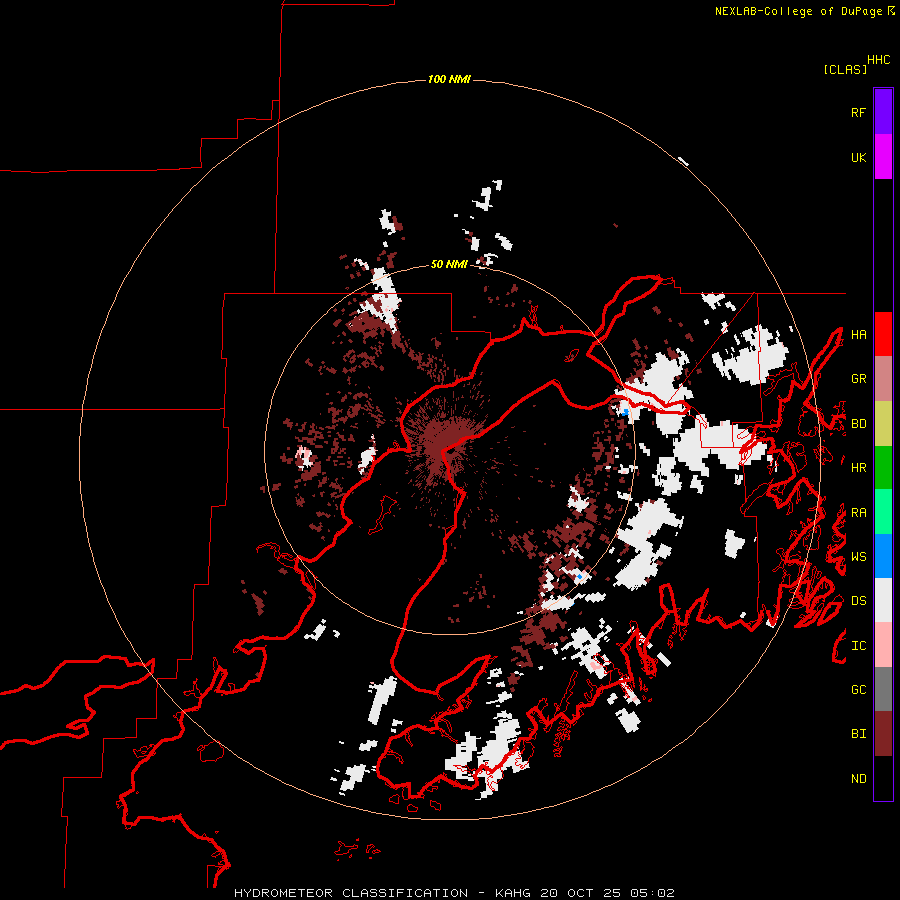Click the DS legend label

[858, 601]
